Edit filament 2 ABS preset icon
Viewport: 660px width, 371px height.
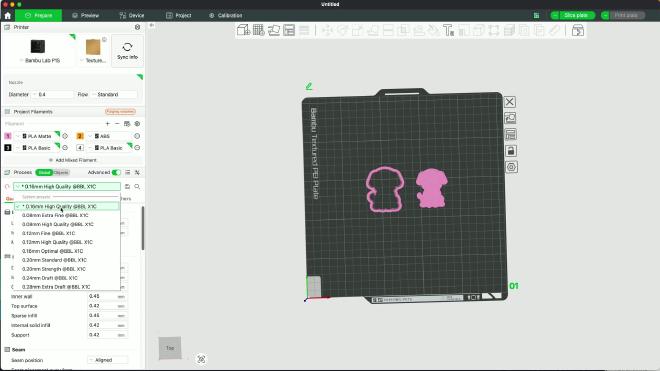137,136
